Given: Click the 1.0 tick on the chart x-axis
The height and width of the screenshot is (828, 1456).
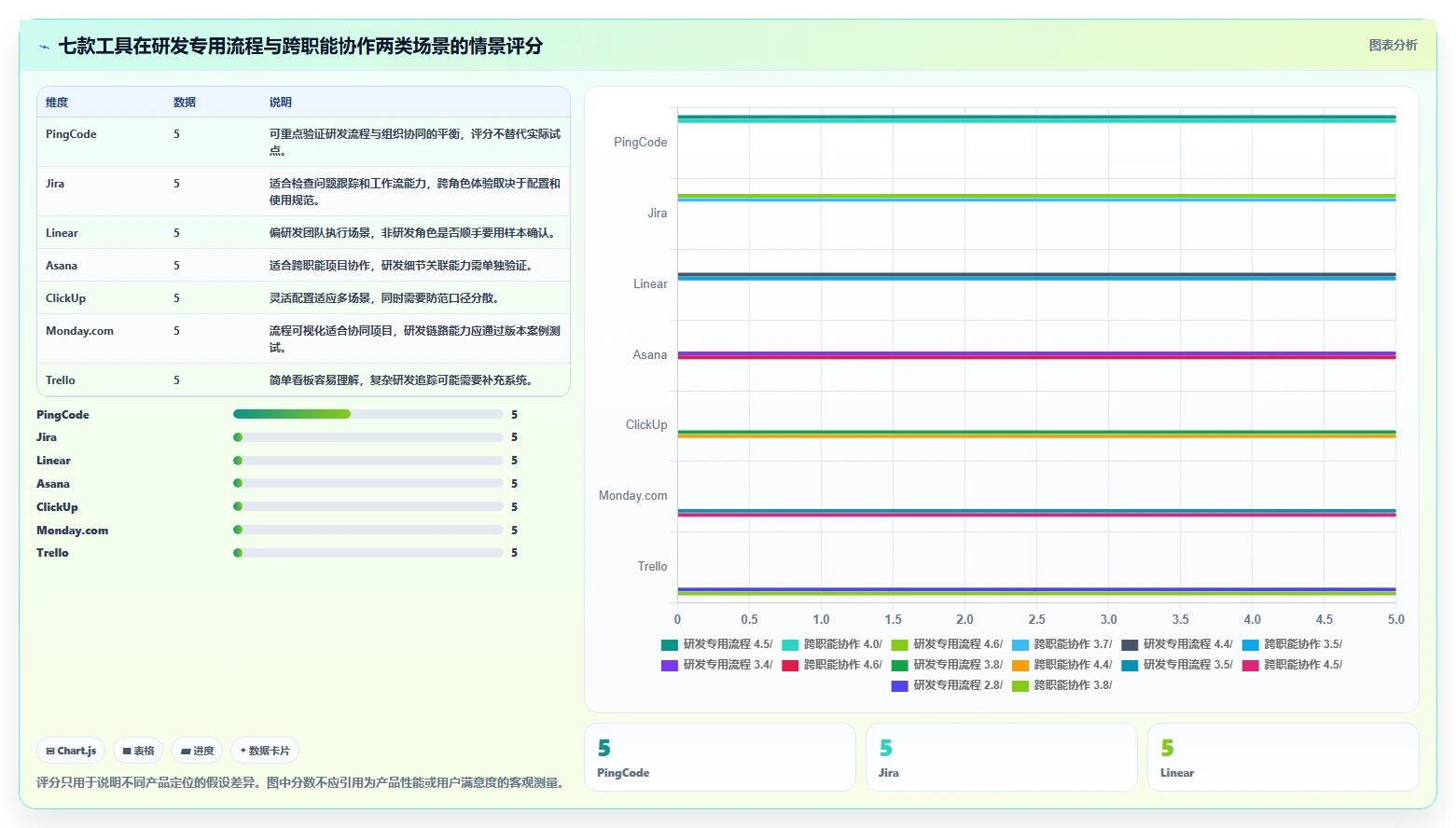Looking at the screenshot, I should (821, 619).
